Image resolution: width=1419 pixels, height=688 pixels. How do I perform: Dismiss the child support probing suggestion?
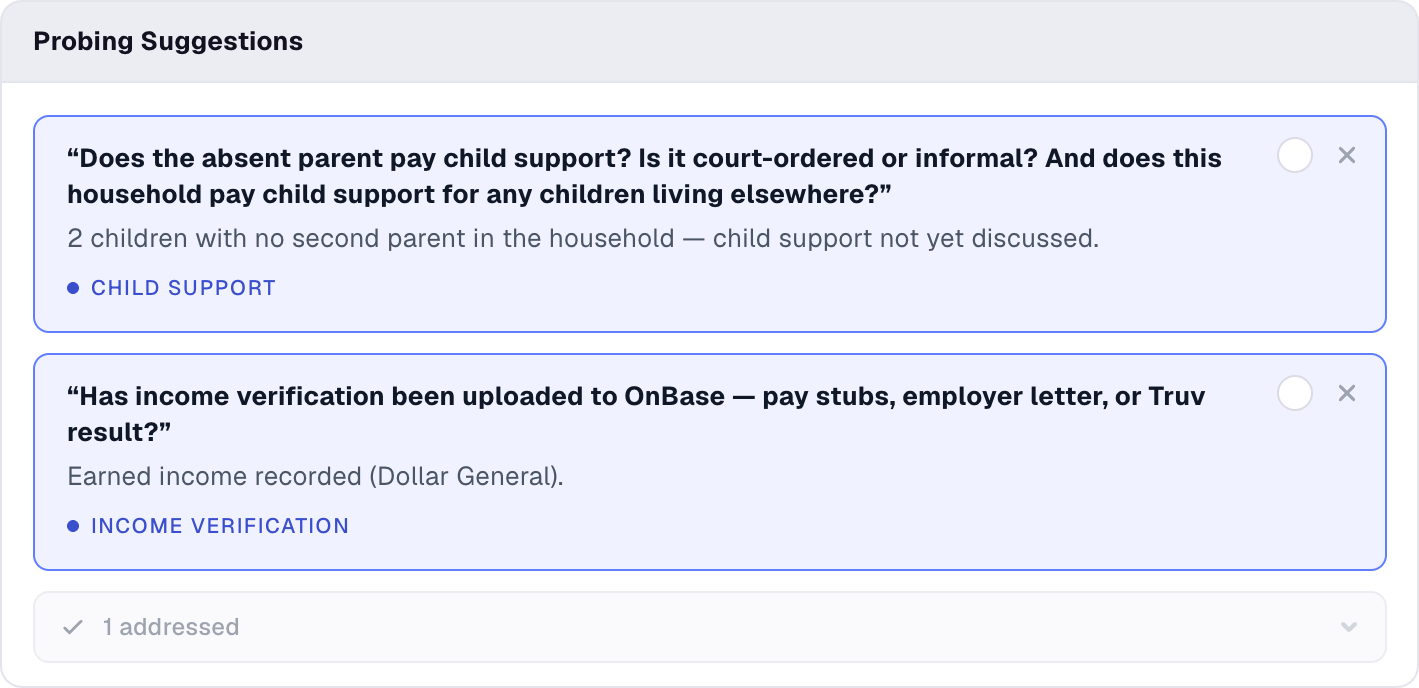click(x=1347, y=155)
